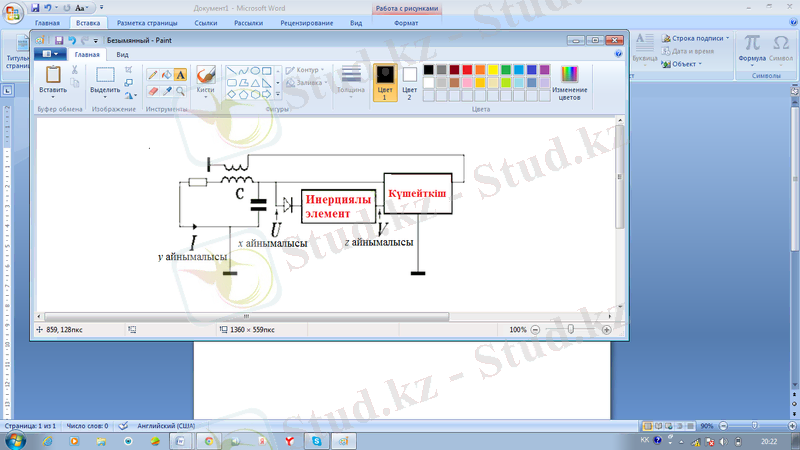Open Word's Разметка страницы tab
The image size is (800, 450).
click(x=147, y=23)
